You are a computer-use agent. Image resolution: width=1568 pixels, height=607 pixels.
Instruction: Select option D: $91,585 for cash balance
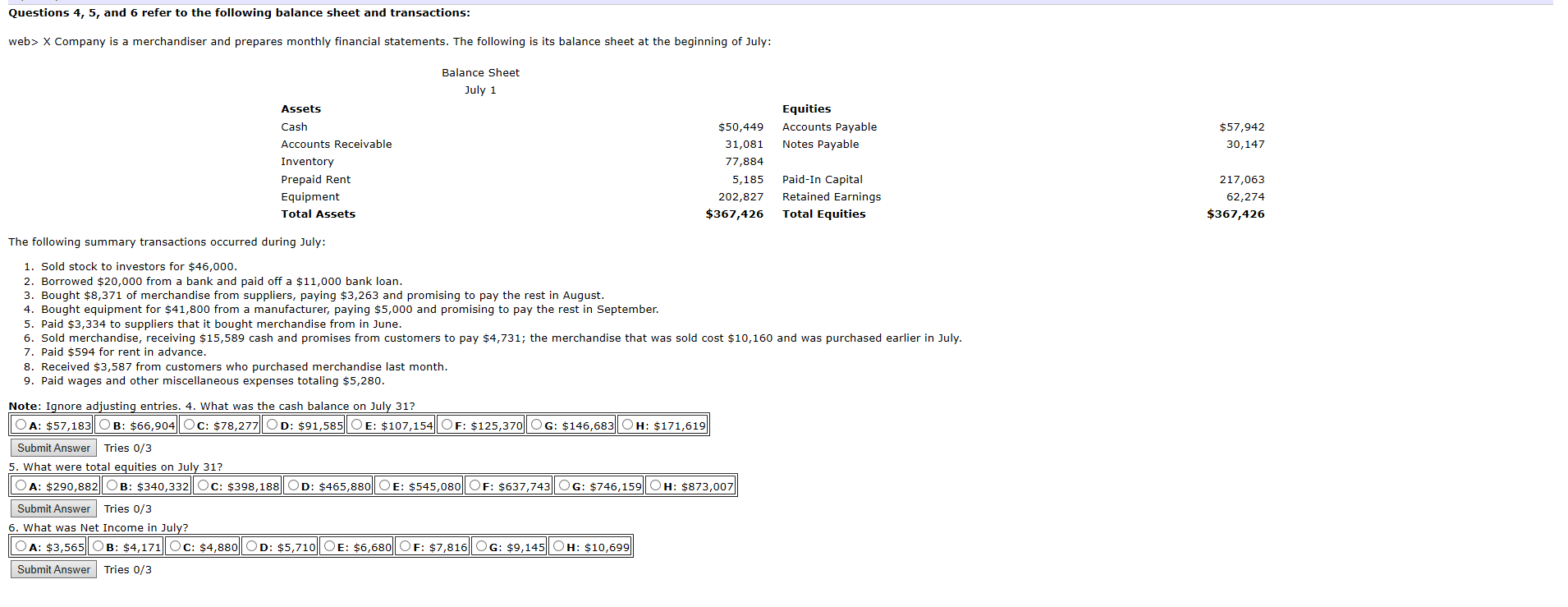coord(272,425)
